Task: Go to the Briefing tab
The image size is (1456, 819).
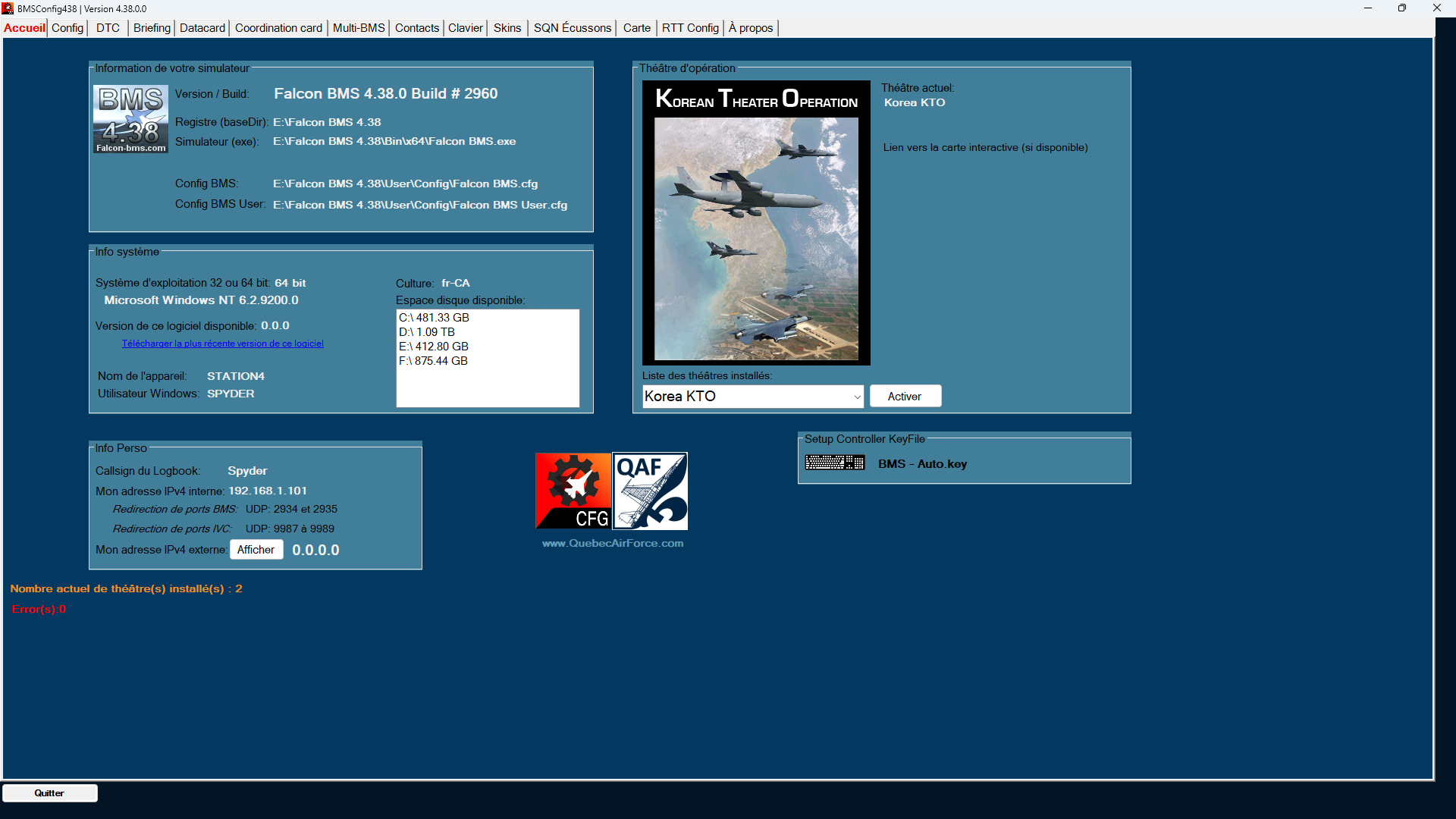Action: tap(152, 28)
